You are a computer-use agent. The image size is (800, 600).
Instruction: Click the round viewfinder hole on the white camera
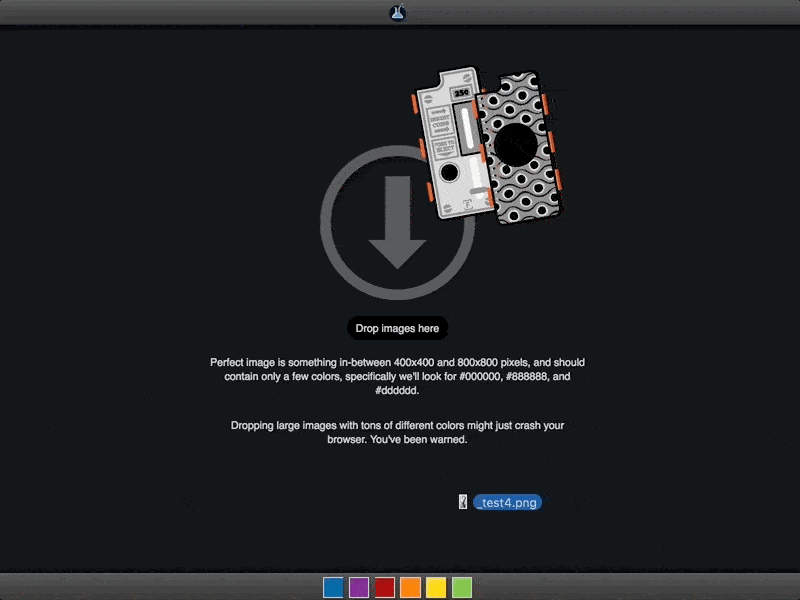(x=450, y=172)
